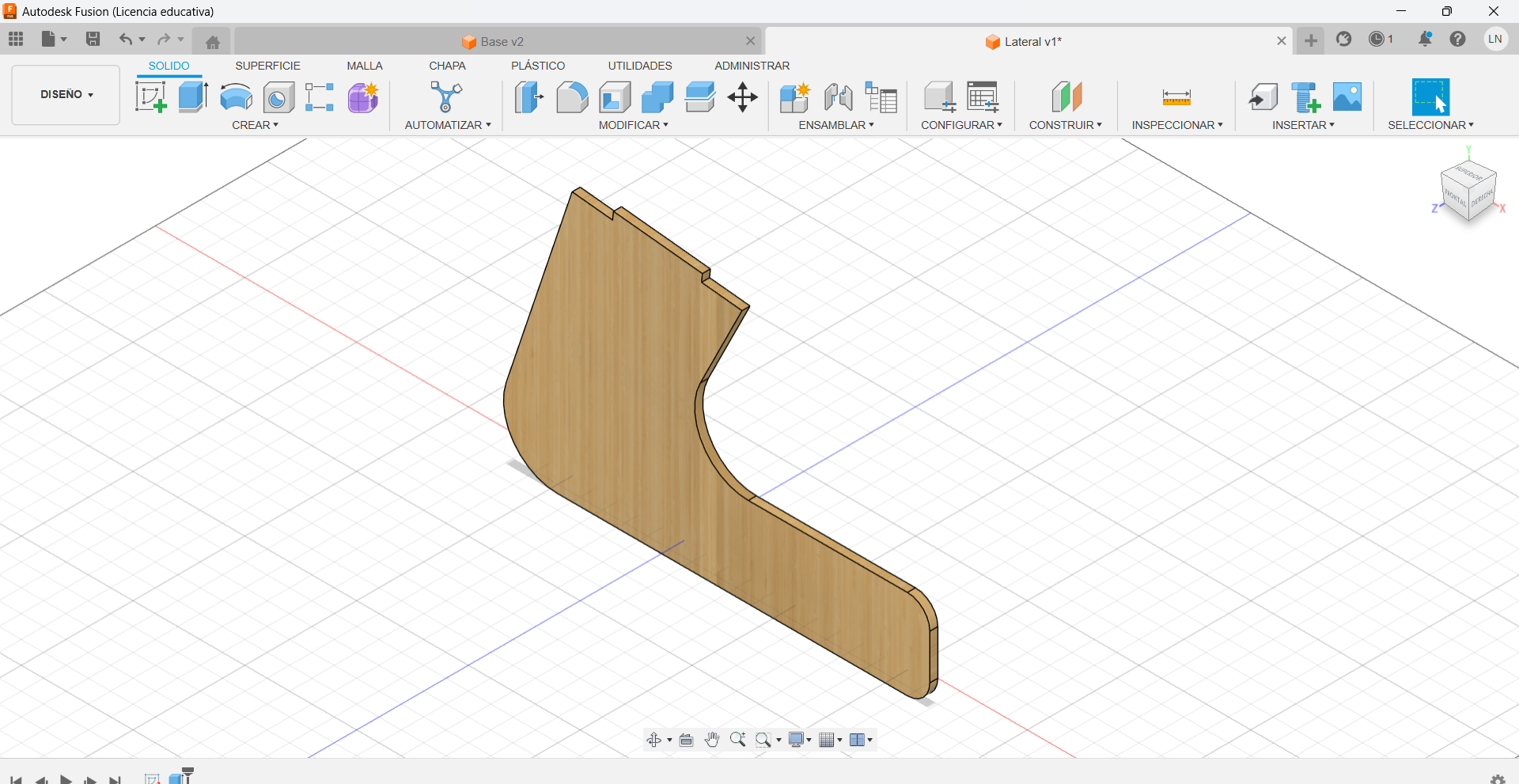The image size is (1519, 784).
Task: Select the Insert Fastener bolt icon
Action: [1305, 97]
